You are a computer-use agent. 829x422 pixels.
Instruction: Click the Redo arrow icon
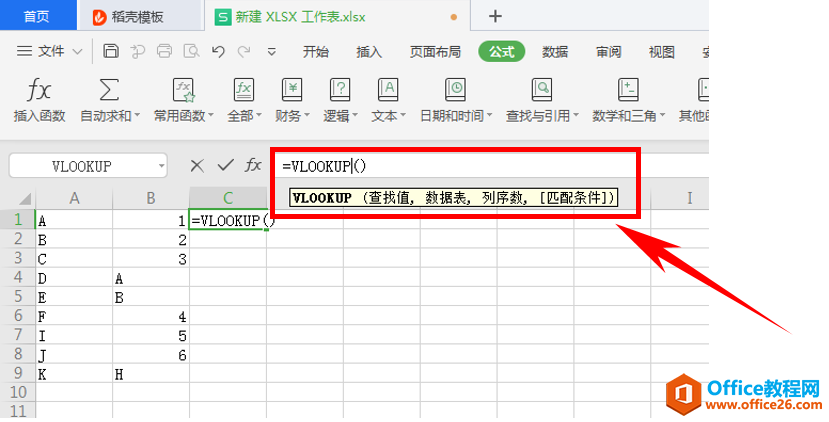click(x=244, y=51)
